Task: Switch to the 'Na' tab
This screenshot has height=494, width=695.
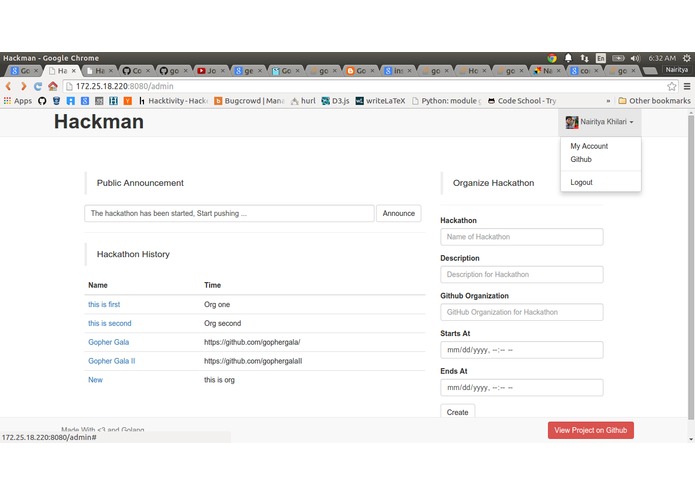Action: click(x=546, y=70)
